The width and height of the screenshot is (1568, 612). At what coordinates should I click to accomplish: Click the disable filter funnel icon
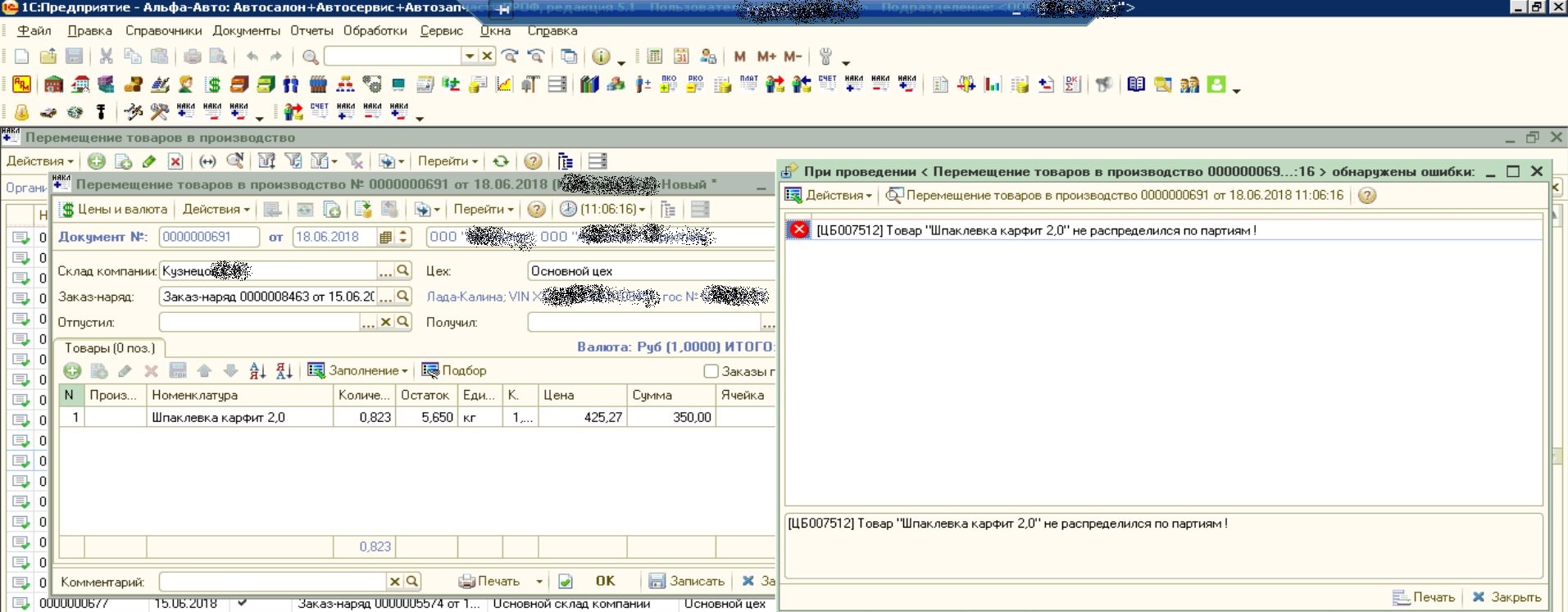click(x=354, y=161)
